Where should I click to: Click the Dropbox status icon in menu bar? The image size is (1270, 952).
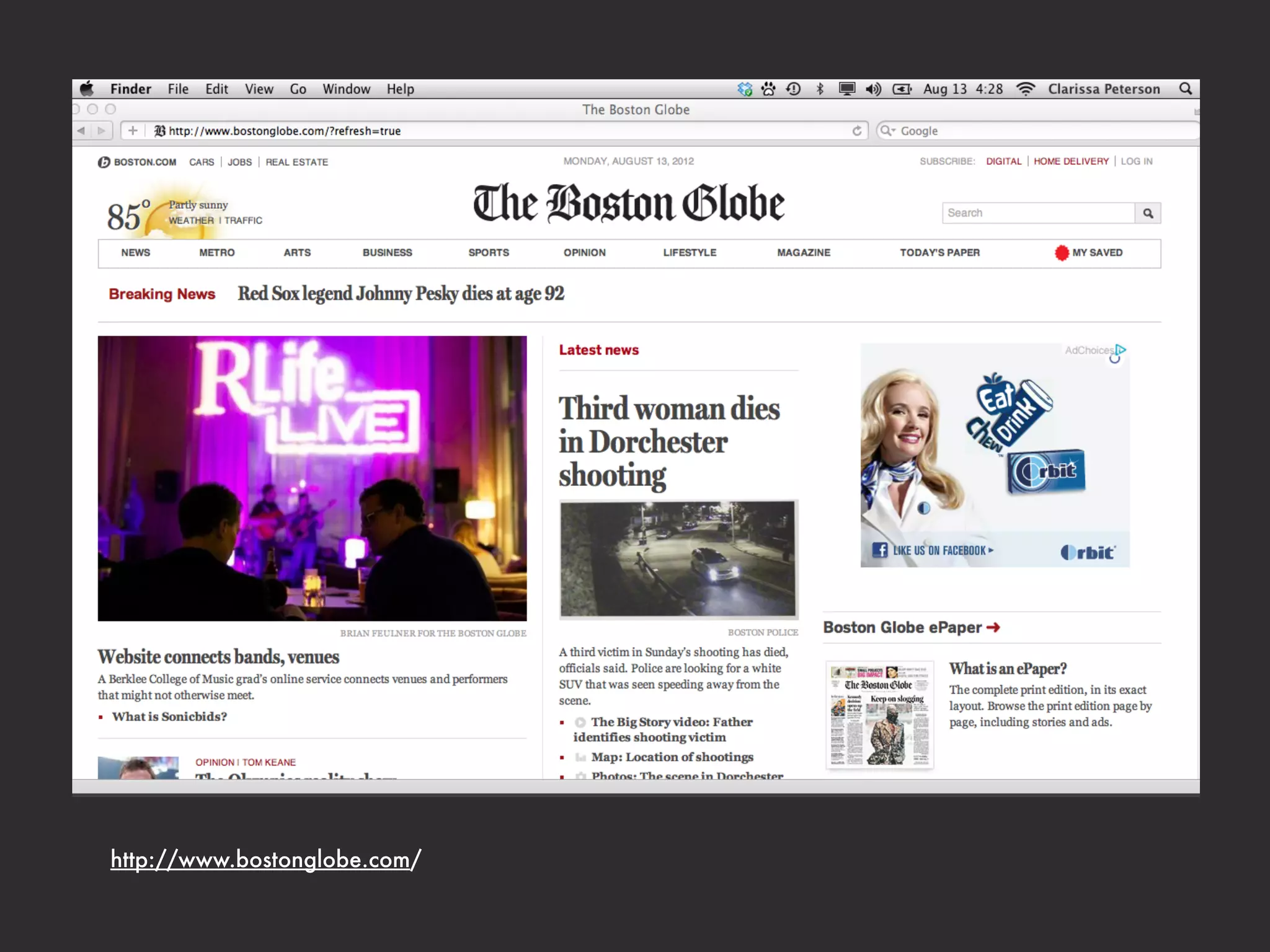coord(745,89)
